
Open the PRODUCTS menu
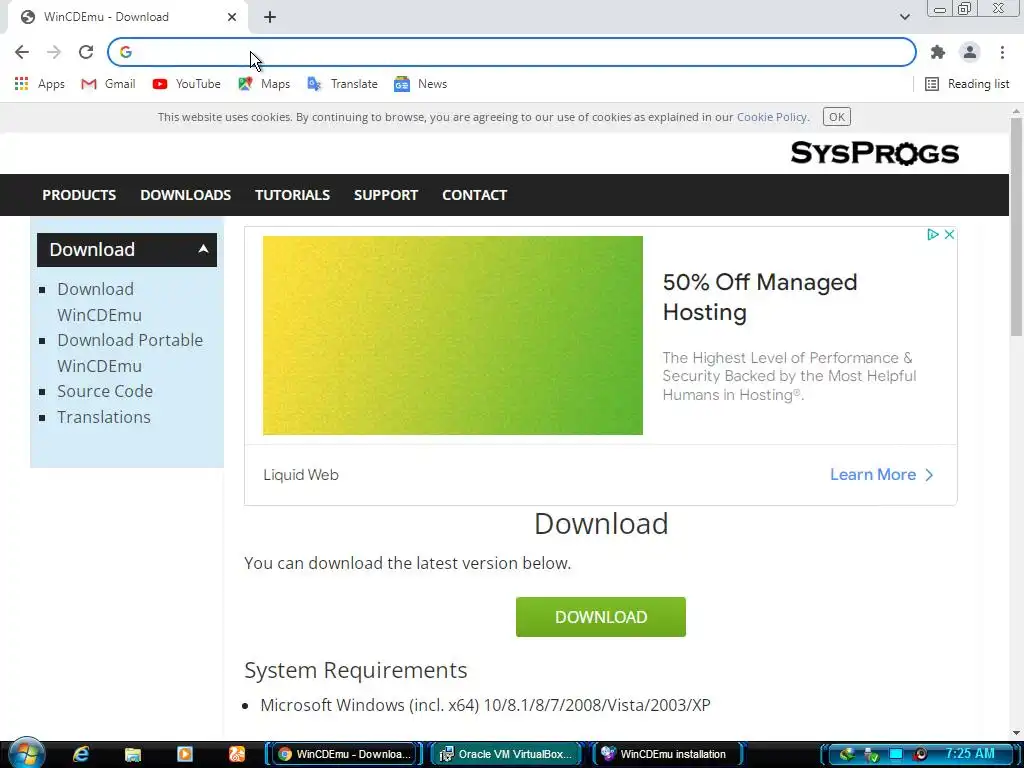coord(79,195)
